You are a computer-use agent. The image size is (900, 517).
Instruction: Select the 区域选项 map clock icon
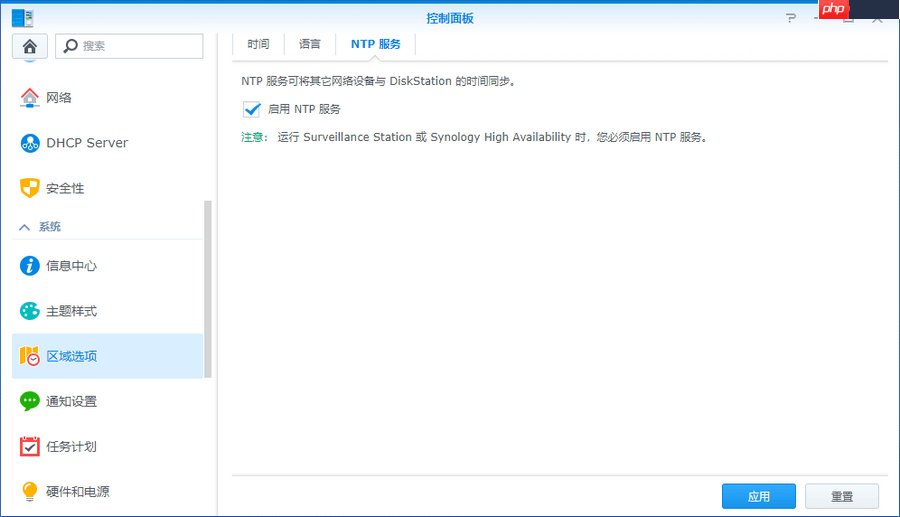(x=30, y=356)
